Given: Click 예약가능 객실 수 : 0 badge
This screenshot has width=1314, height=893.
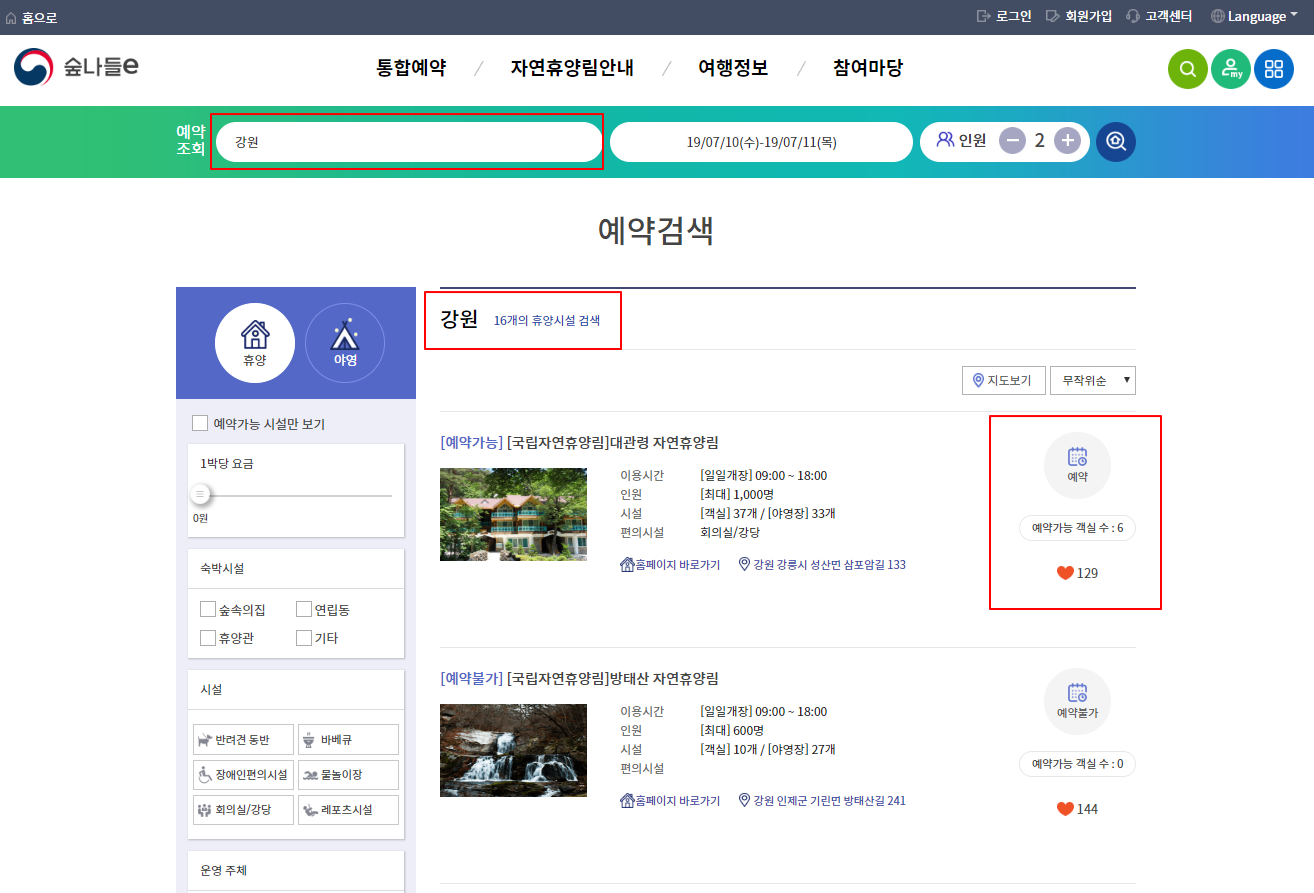Looking at the screenshot, I should coord(1077,764).
